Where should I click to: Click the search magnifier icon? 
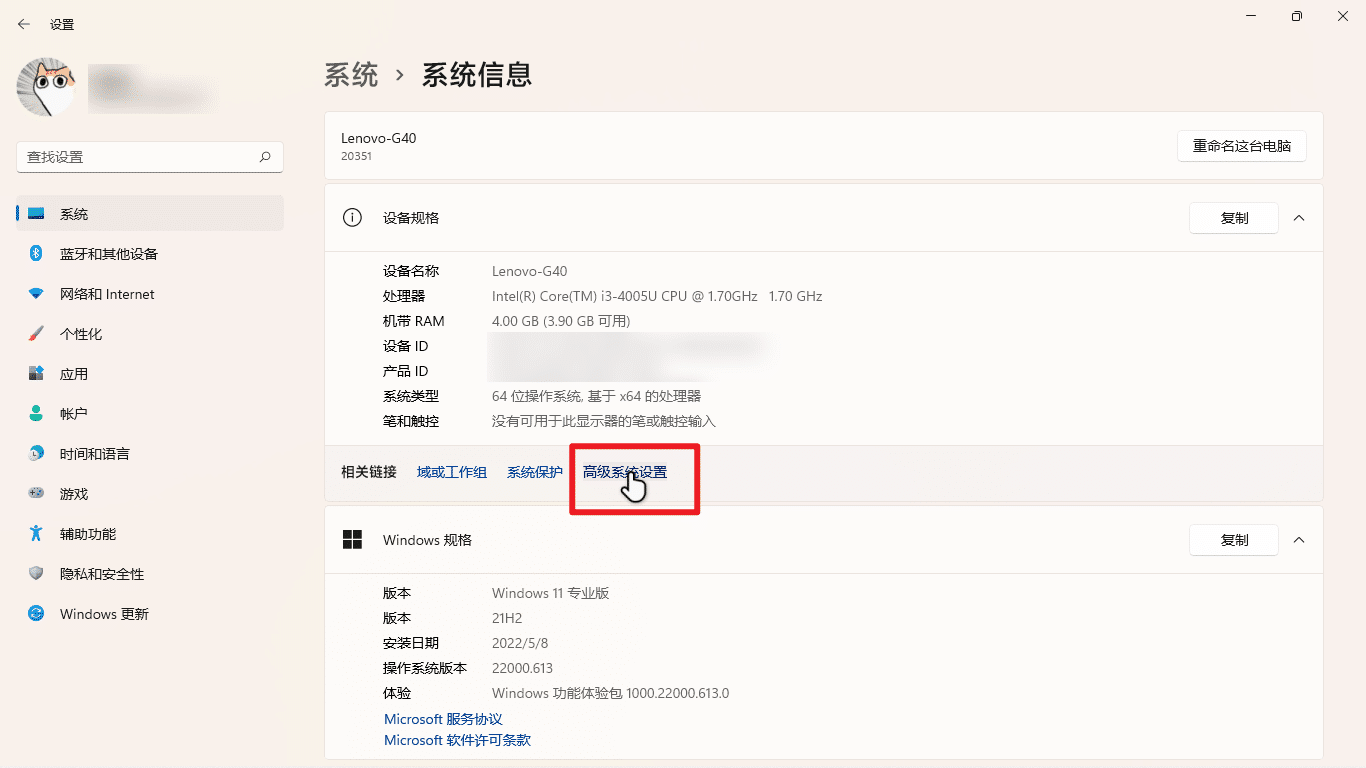265,157
